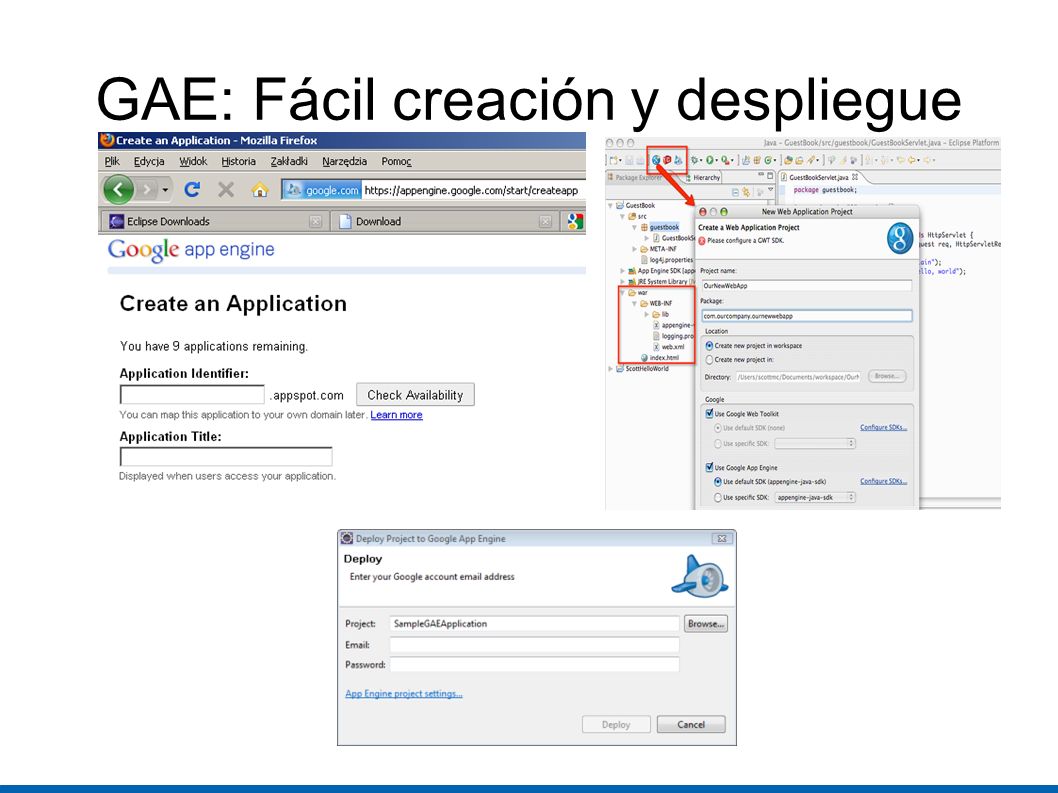Open appengine-java-sdk specific SDK dropdown
This screenshot has width=1058, height=793.
pyautogui.click(x=815, y=497)
